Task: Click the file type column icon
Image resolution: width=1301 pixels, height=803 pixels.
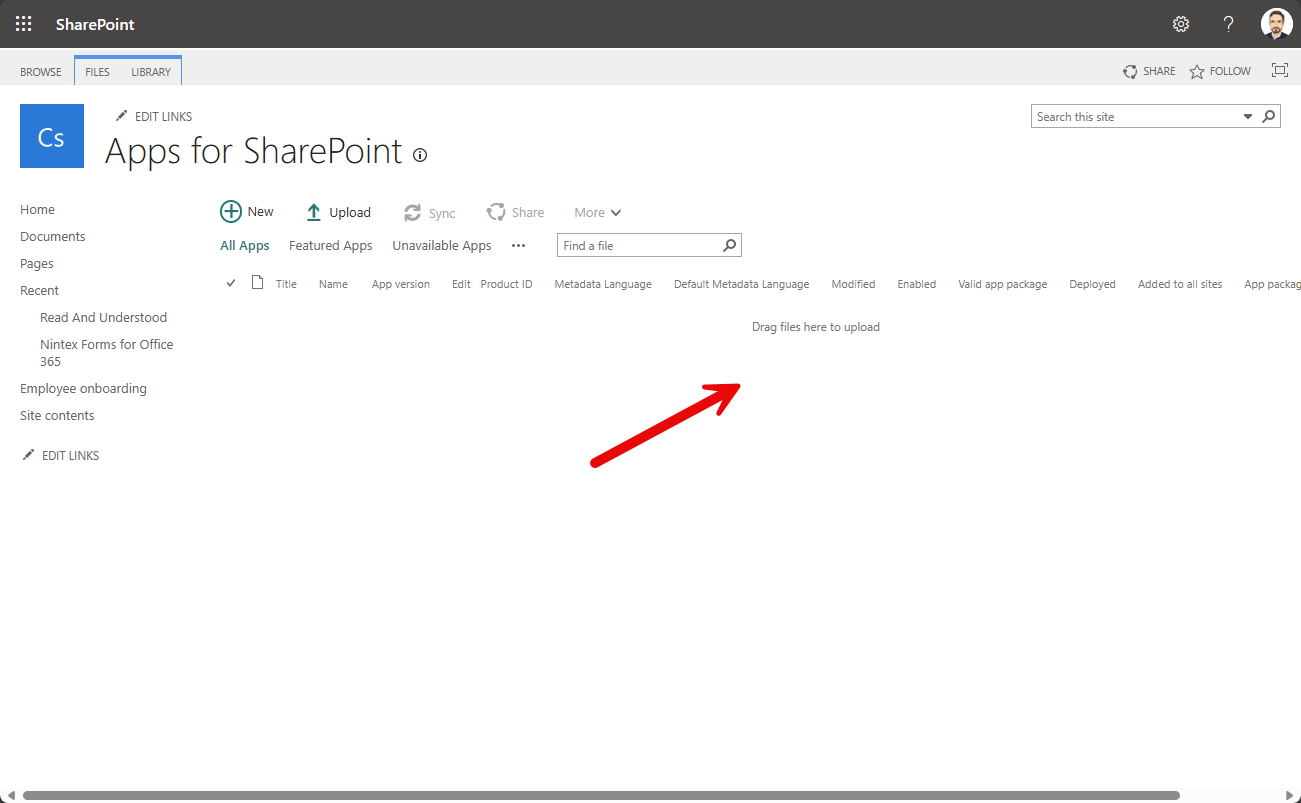Action: tap(257, 282)
